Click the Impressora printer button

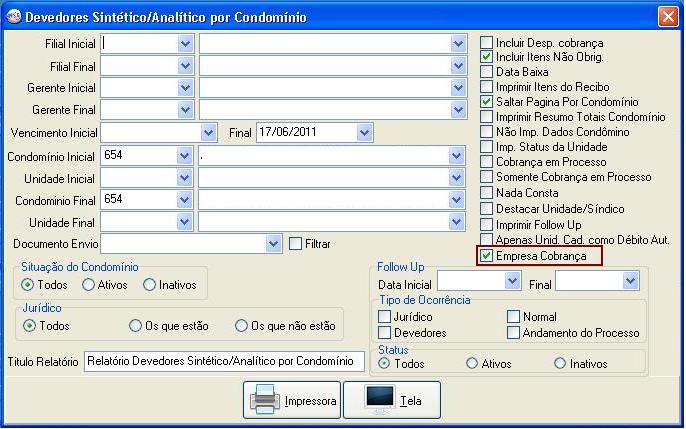pos(293,400)
